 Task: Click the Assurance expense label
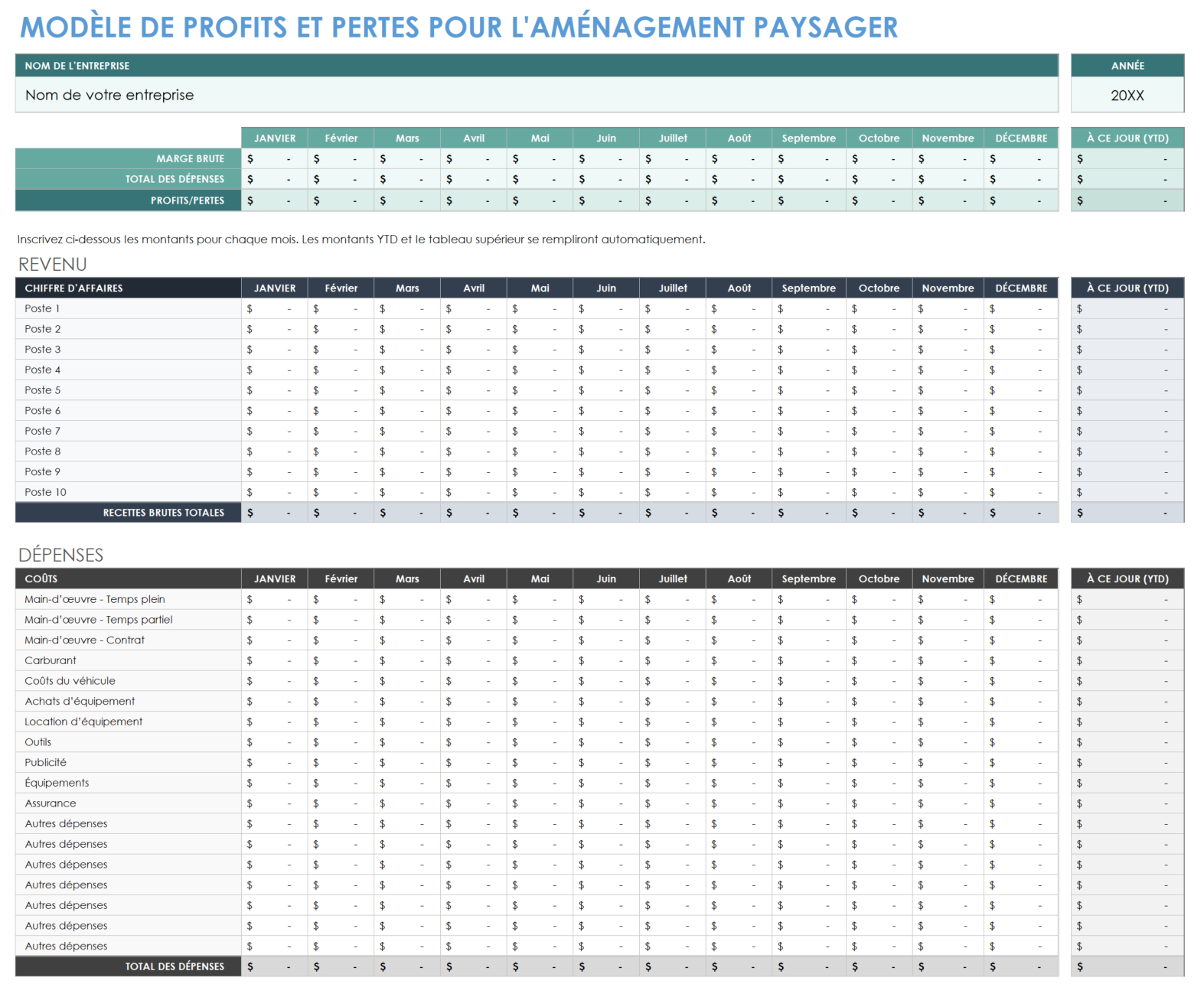pyautogui.click(x=51, y=803)
